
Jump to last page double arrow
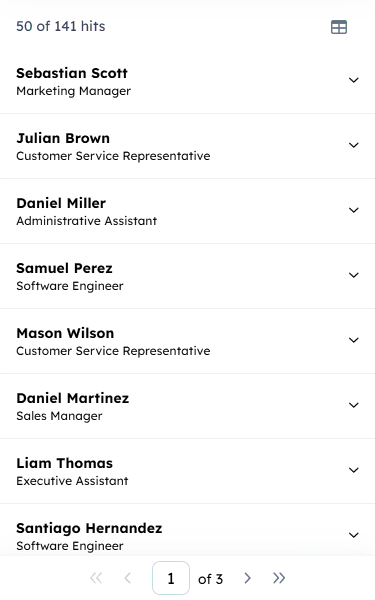tap(279, 578)
